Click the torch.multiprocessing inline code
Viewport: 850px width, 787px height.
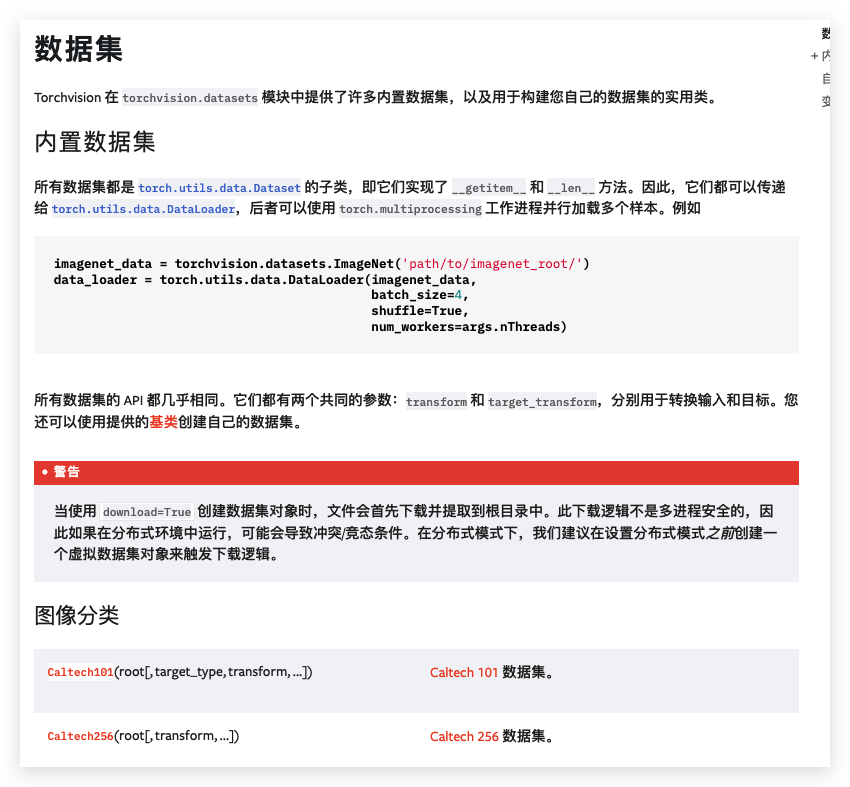pos(410,209)
